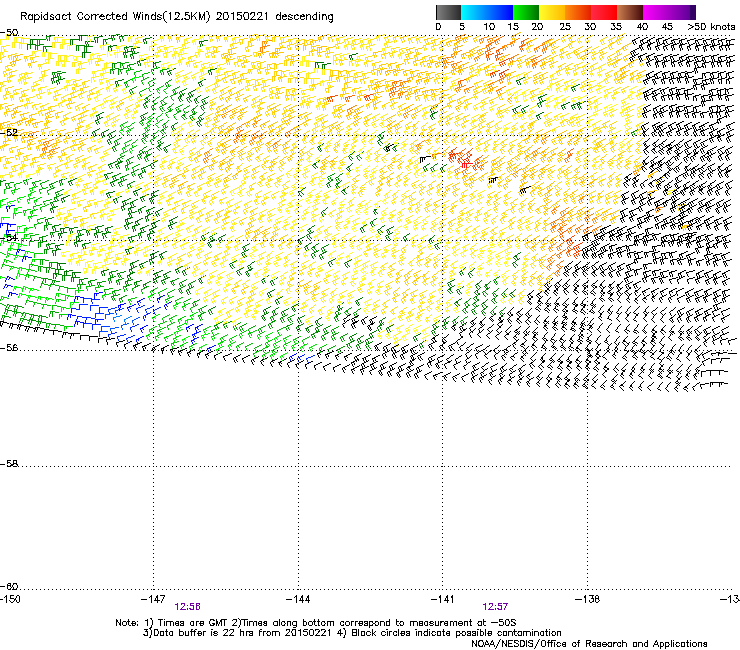Click the brown 35-40 knots legend swatch

630,12
